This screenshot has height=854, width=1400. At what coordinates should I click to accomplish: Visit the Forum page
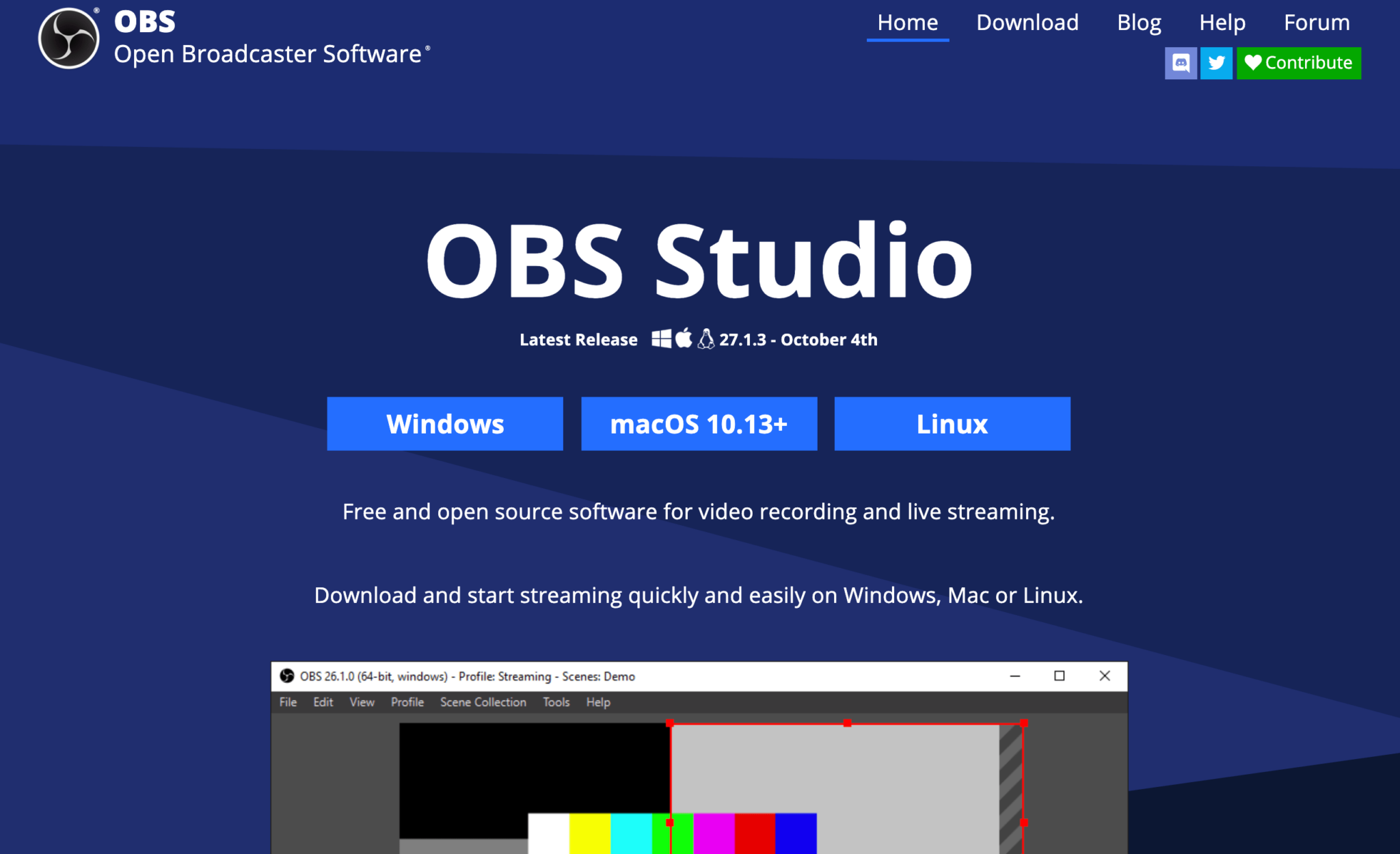click(1317, 23)
